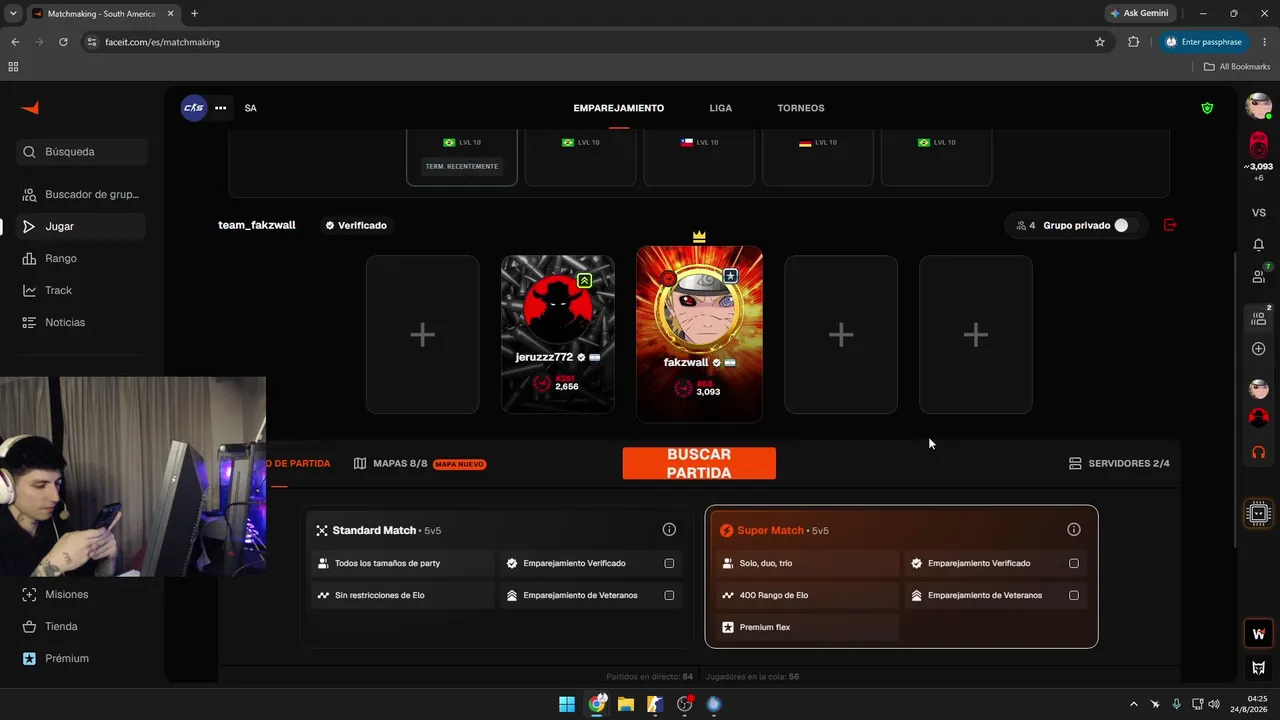The image size is (1280, 720).
Task: Open the All Bookmarks folder
Action: [x=1237, y=67]
